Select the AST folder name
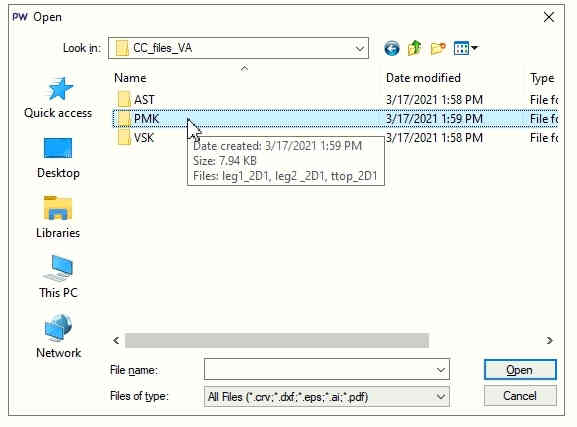This screenshot has width=577, height=427. pyautogui.click(x=144, y=100)
